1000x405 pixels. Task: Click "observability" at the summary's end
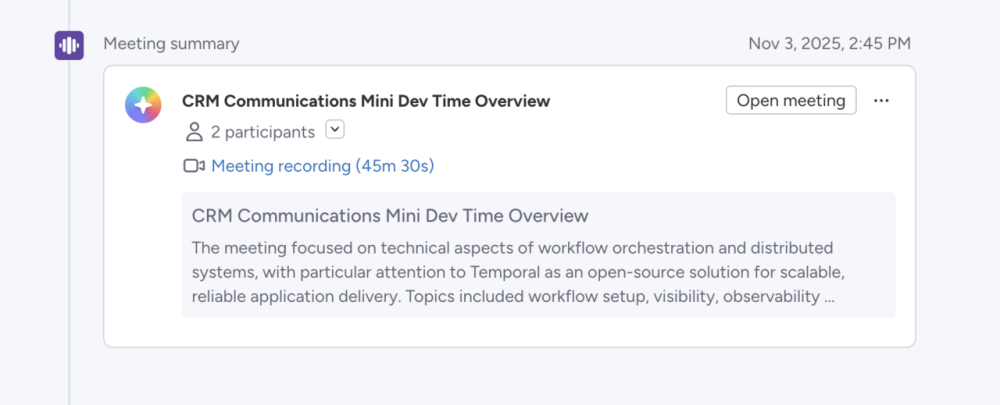click(x=769, y=297)
